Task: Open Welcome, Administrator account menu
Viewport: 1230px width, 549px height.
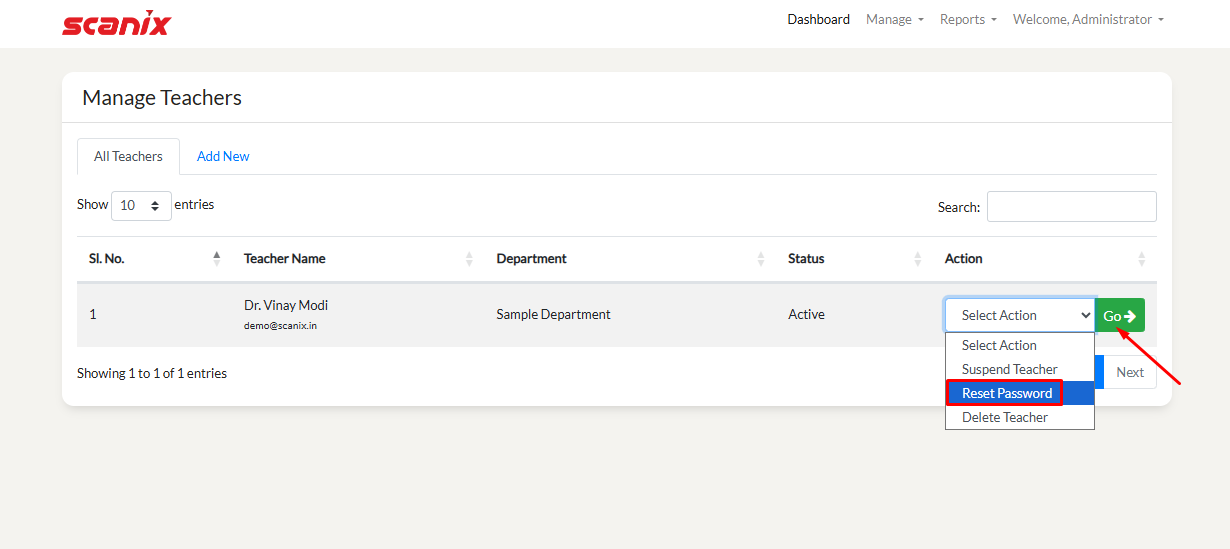Action: (1087, 19)
